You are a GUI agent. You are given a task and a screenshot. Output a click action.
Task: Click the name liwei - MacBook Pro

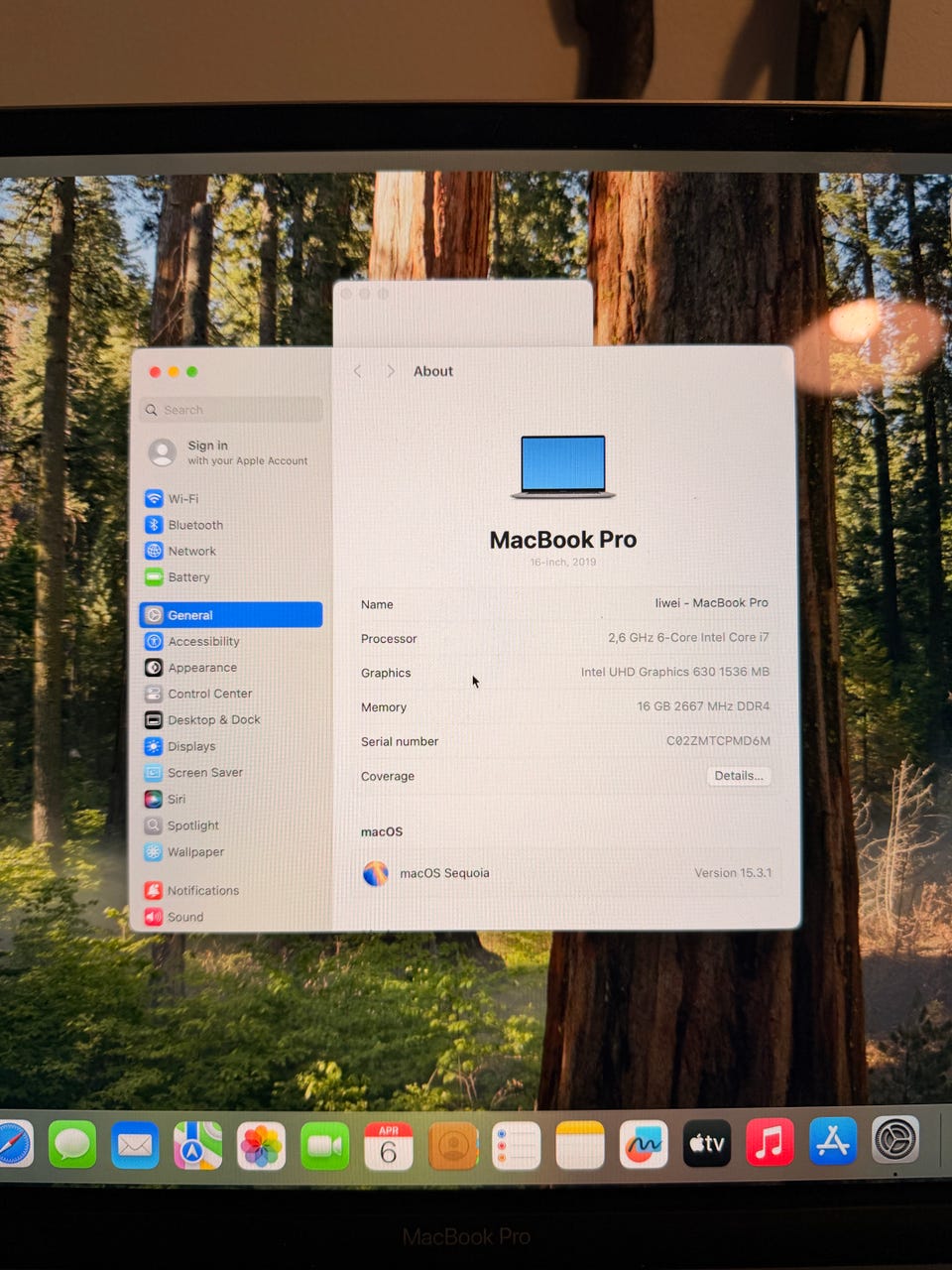[x=712, y=602]
